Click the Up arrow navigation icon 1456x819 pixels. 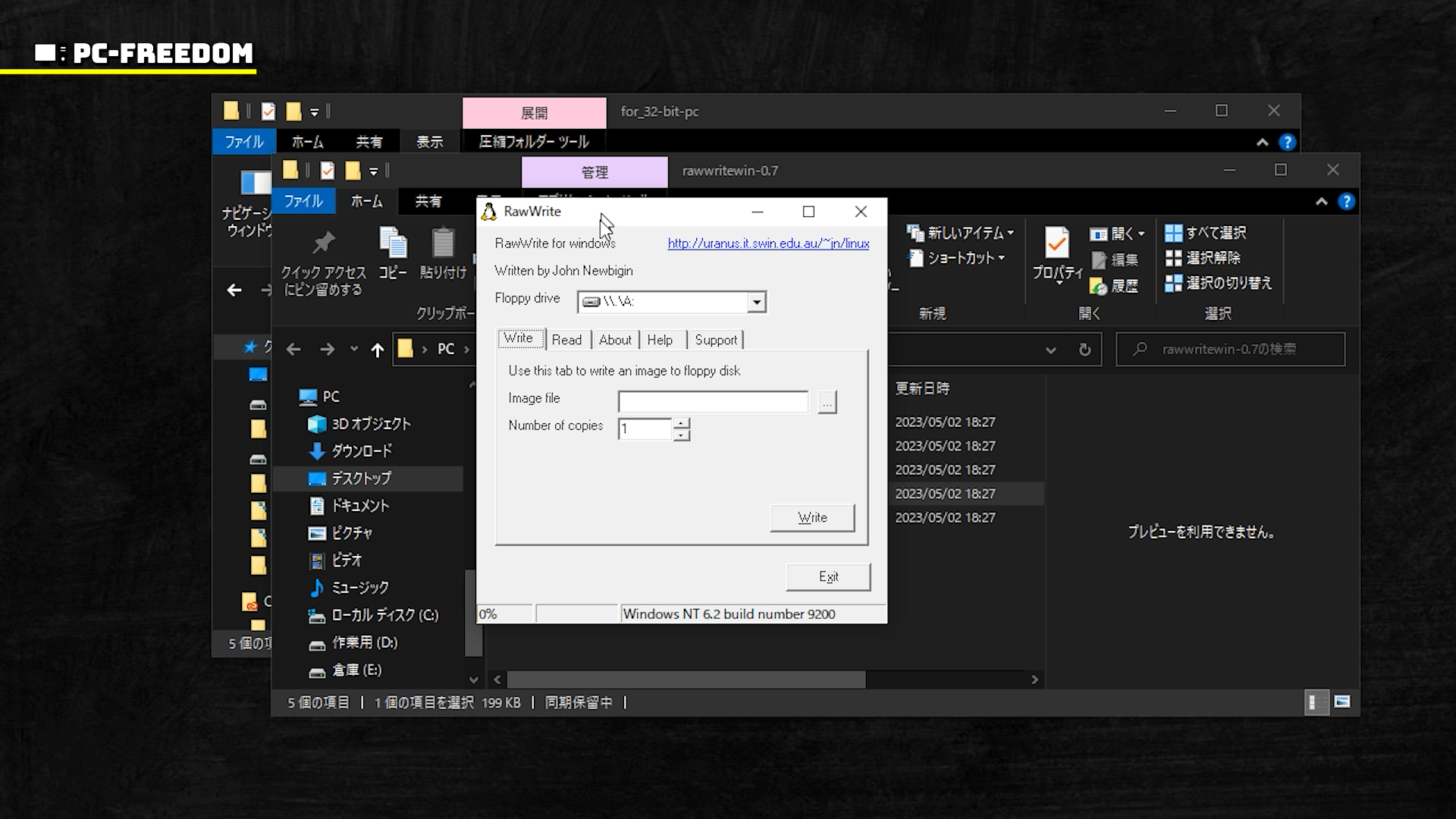point(377,350)
